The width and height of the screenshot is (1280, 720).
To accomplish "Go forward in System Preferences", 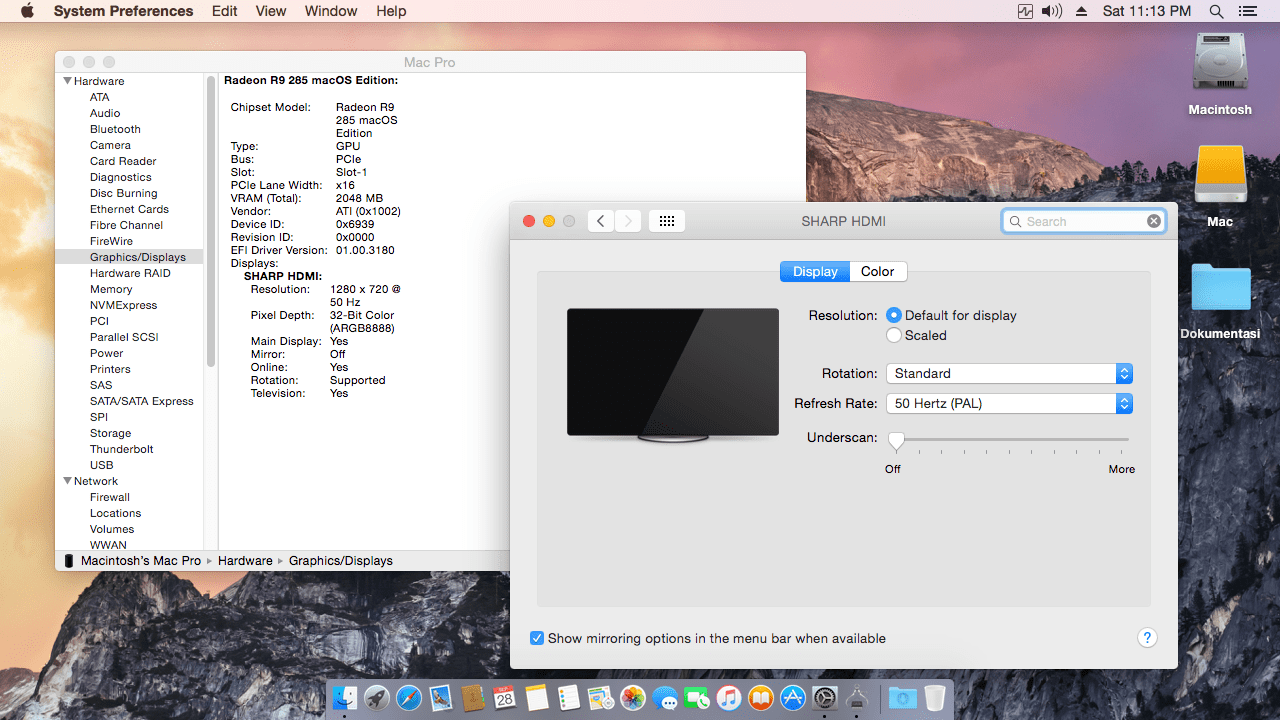I will pos(628,221).
